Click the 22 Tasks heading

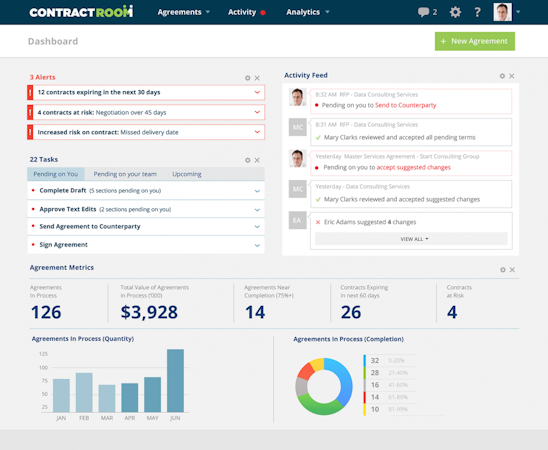pyautogui.click(x=44, y=159)
